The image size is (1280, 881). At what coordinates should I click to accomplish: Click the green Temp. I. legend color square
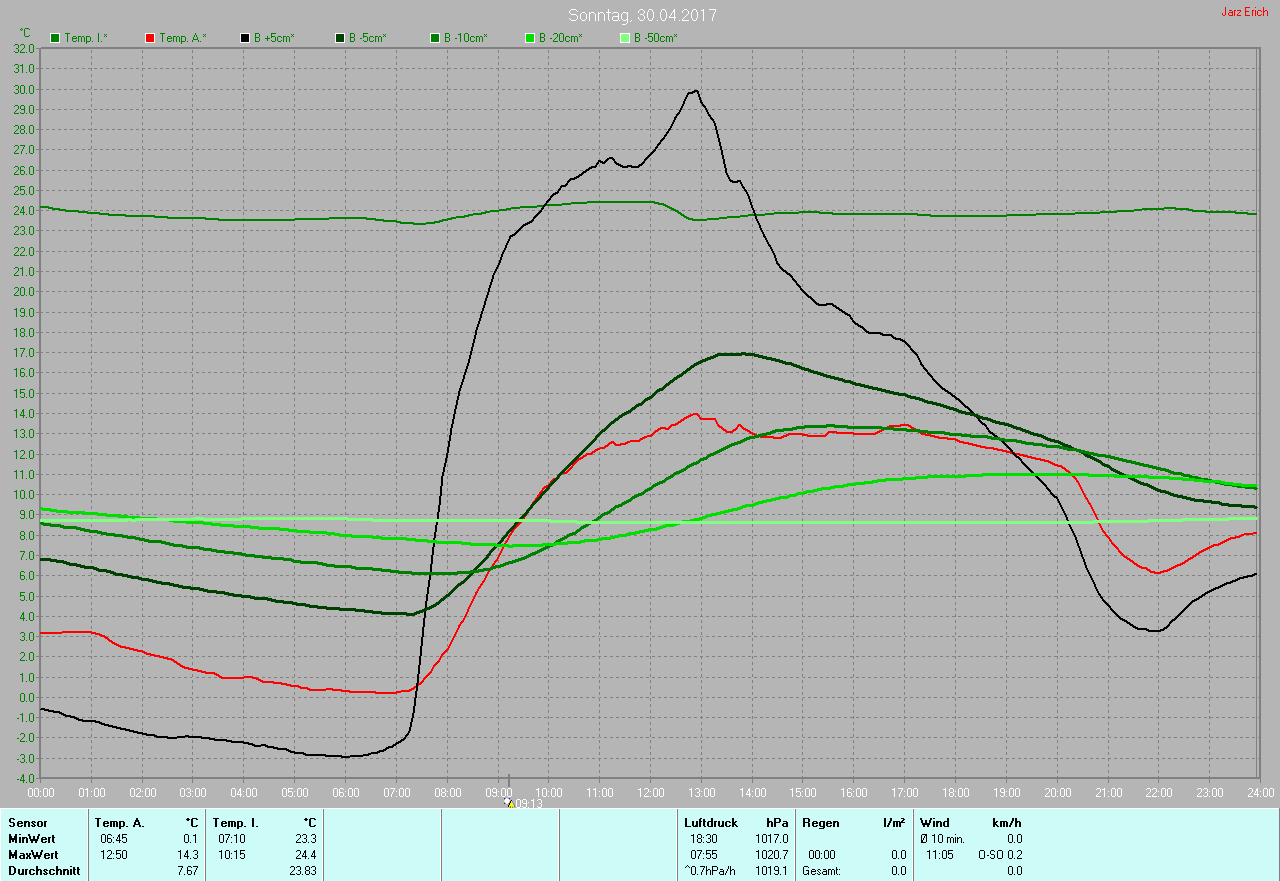pyautogui.click(x=55, y=38)
